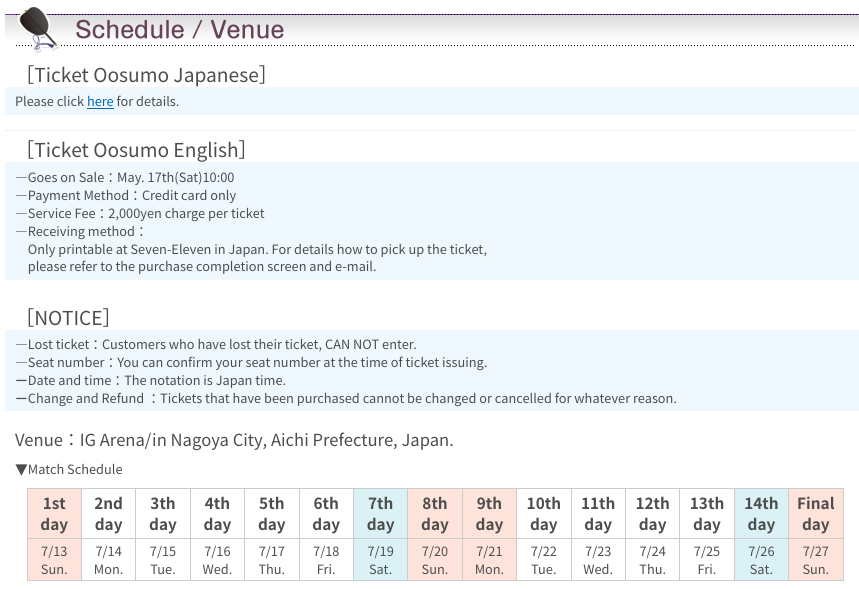Click the sumo fan icon beside Schedule / Venue
Viewport: 859px width, 589px height.
pos(38,28)
